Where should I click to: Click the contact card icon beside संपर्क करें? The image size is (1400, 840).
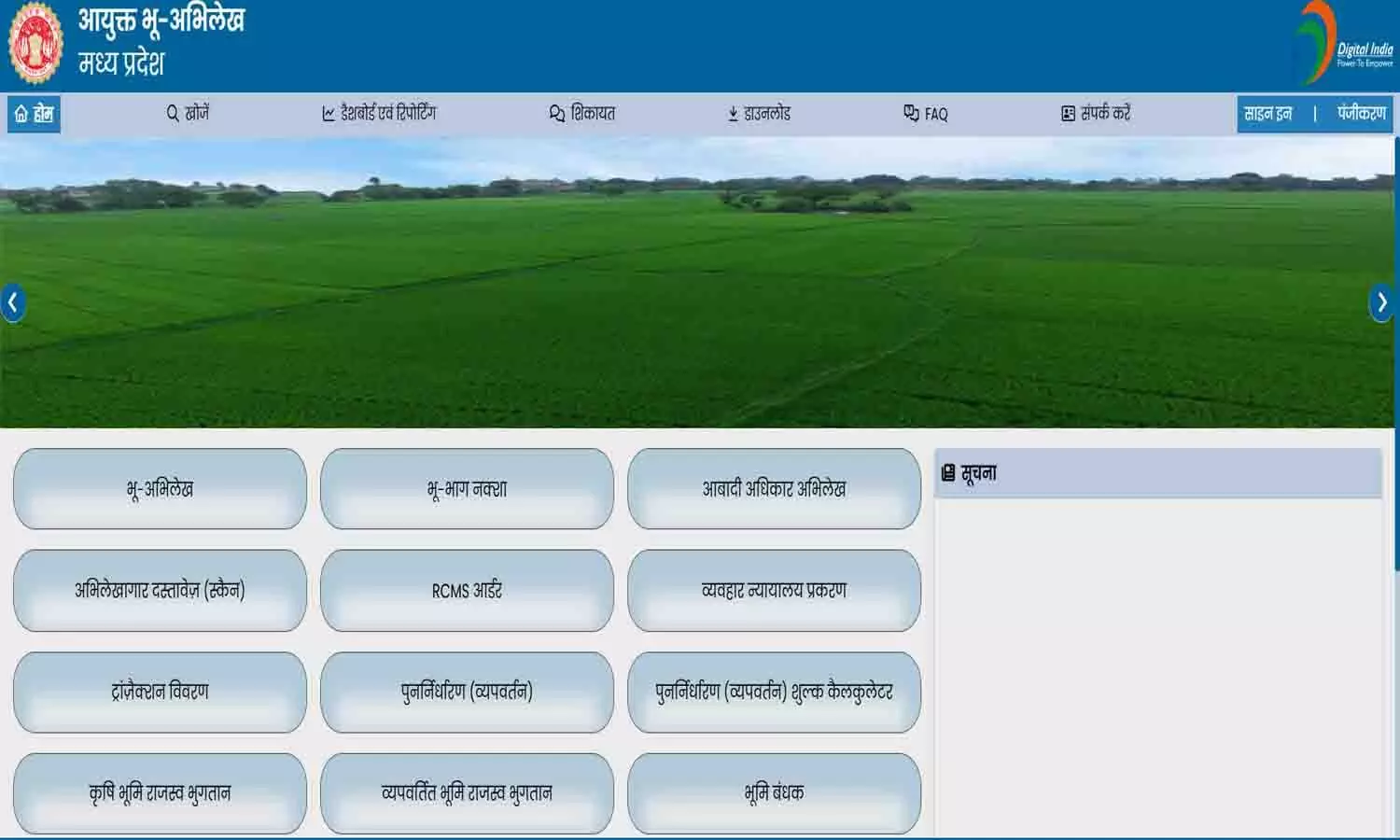tap(1067, 113)
